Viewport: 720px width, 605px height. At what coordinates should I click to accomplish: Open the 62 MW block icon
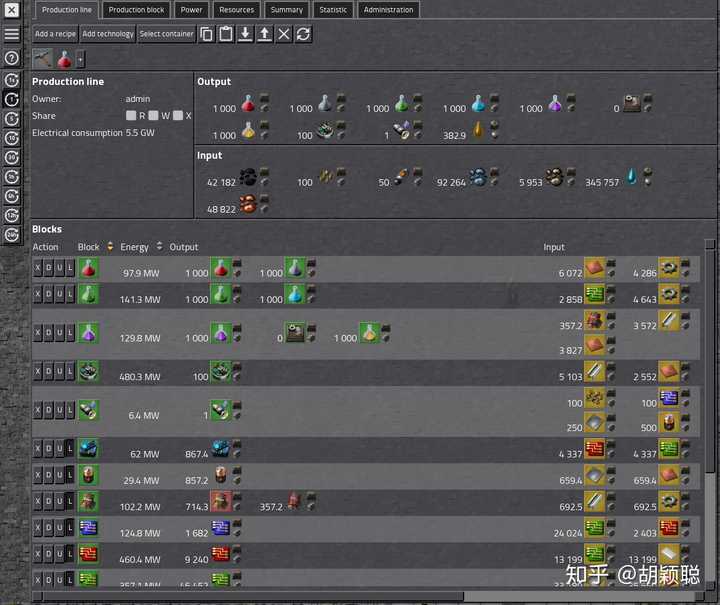click(x=88, y=449)
